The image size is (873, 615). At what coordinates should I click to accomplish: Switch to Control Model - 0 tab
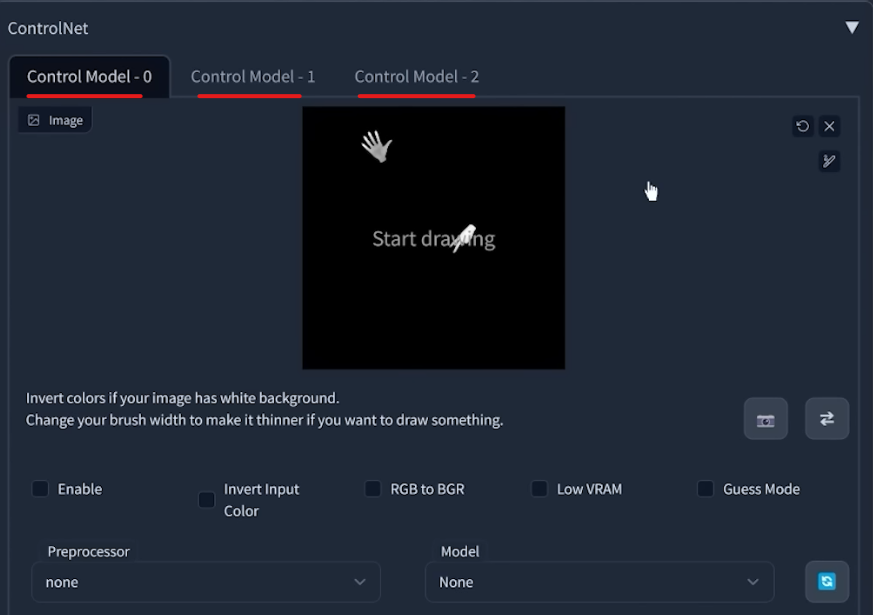tap(89, 77)
